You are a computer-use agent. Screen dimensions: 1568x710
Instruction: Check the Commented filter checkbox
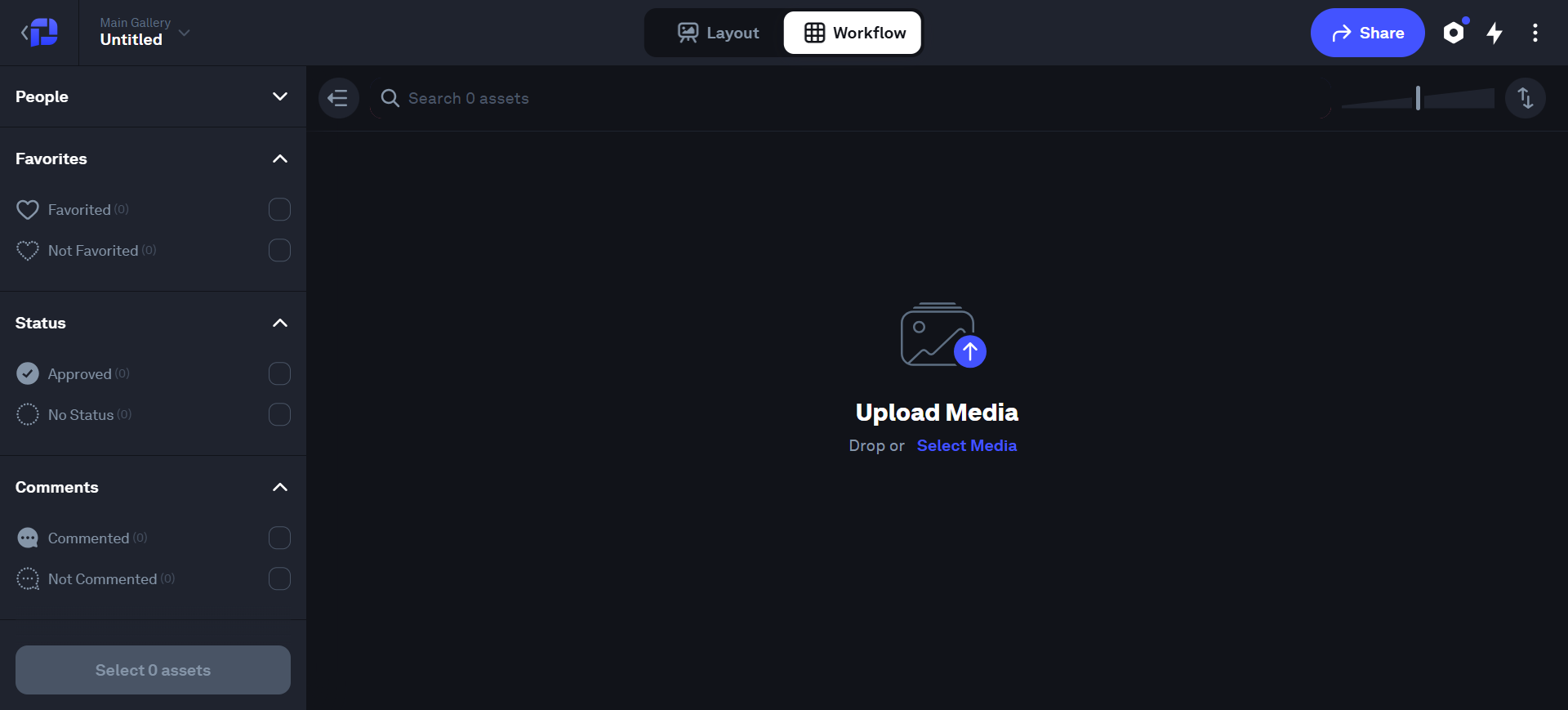pos(279,538)
